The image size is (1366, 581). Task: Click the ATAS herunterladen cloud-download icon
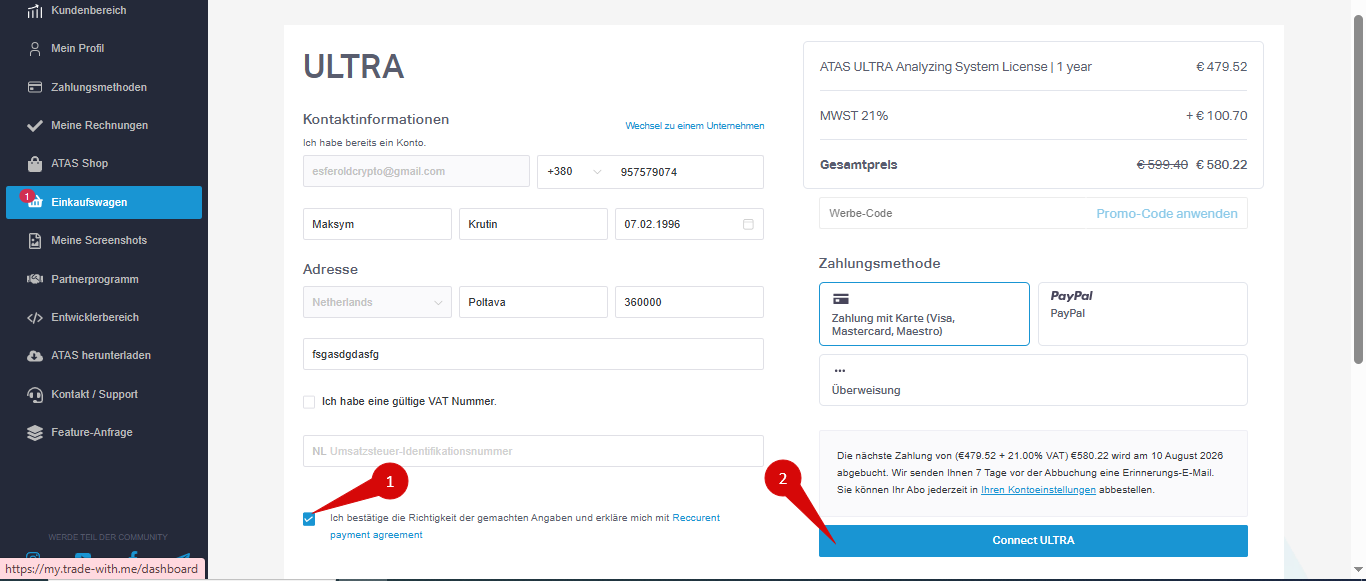34,356
